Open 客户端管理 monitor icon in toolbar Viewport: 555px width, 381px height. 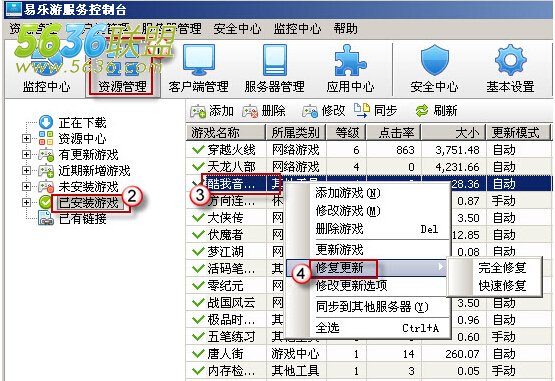pyautogui.click(x=199, y=59)
